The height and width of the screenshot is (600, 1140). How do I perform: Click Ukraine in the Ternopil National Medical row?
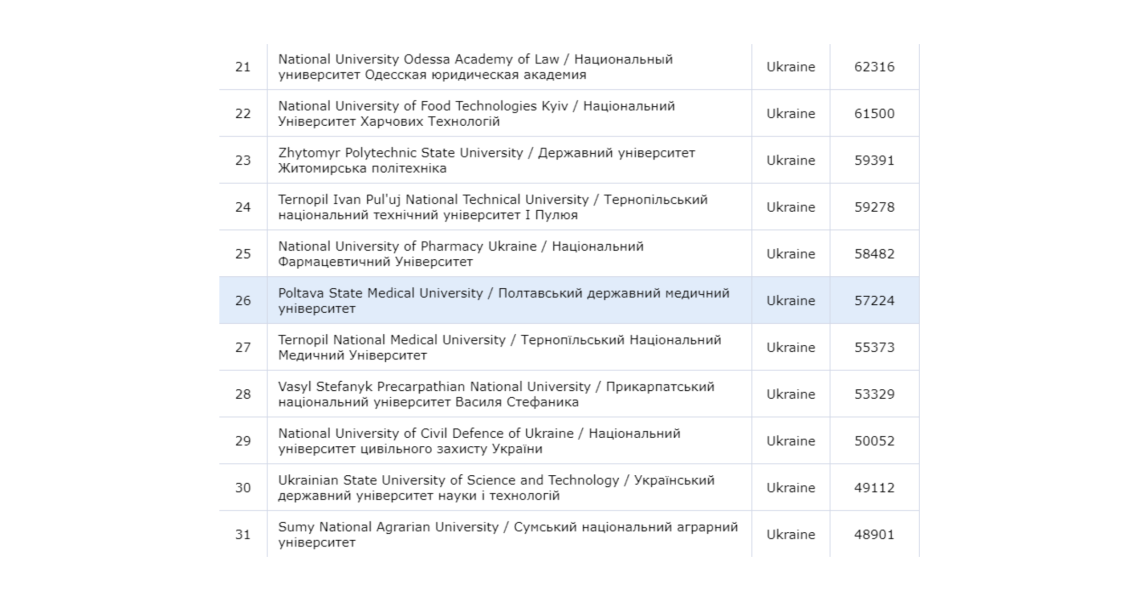click(790, 348)
